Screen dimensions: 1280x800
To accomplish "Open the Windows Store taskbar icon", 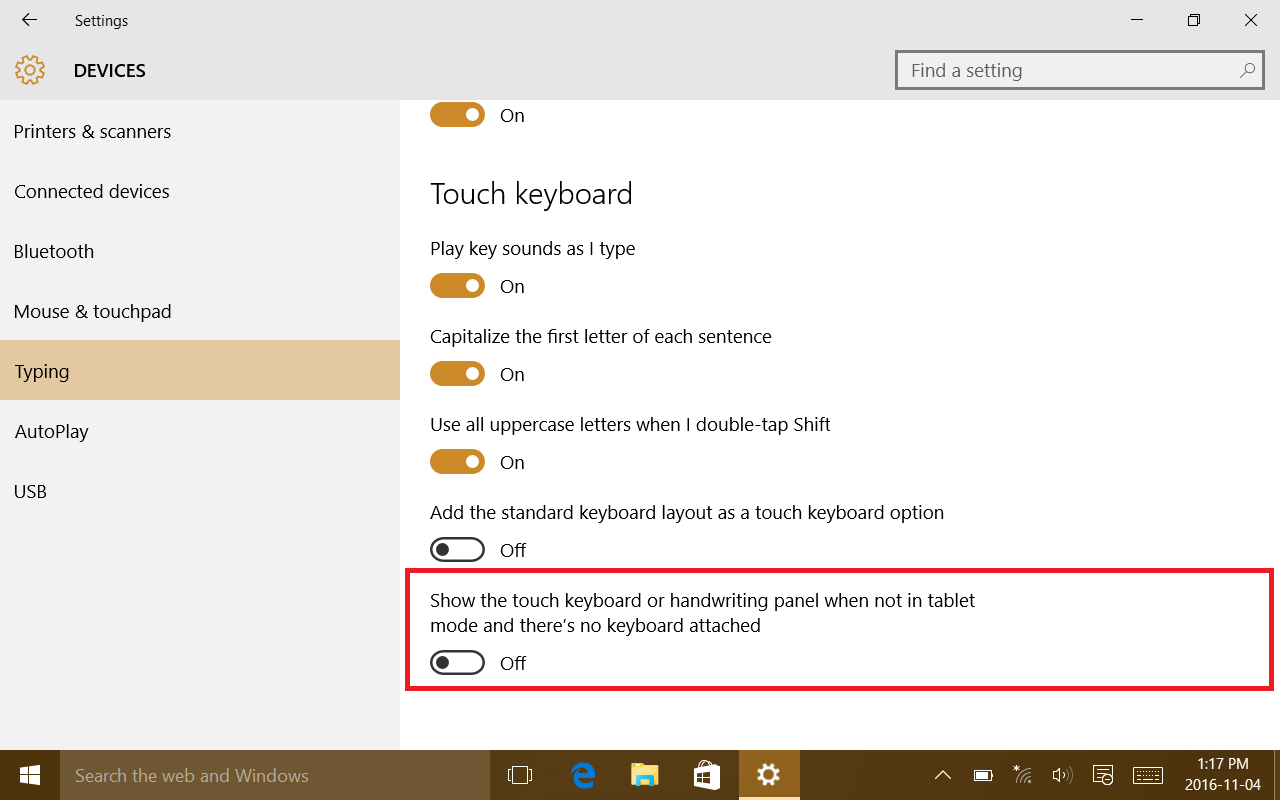I will (707, 775).
